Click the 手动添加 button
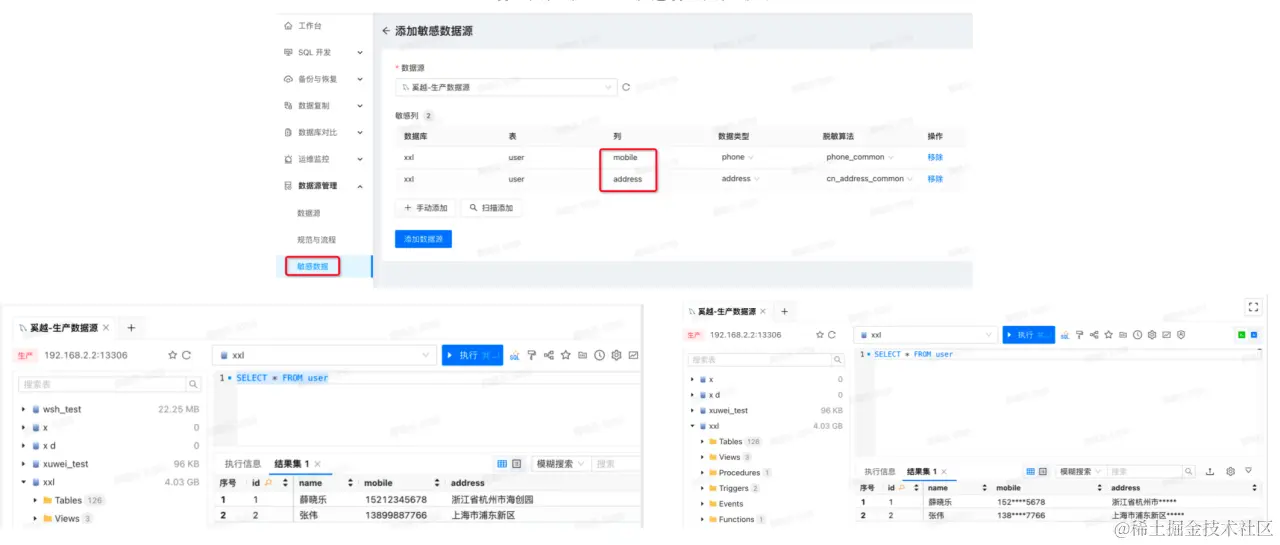Screen dimensions: 1280x545 point(425,208)
